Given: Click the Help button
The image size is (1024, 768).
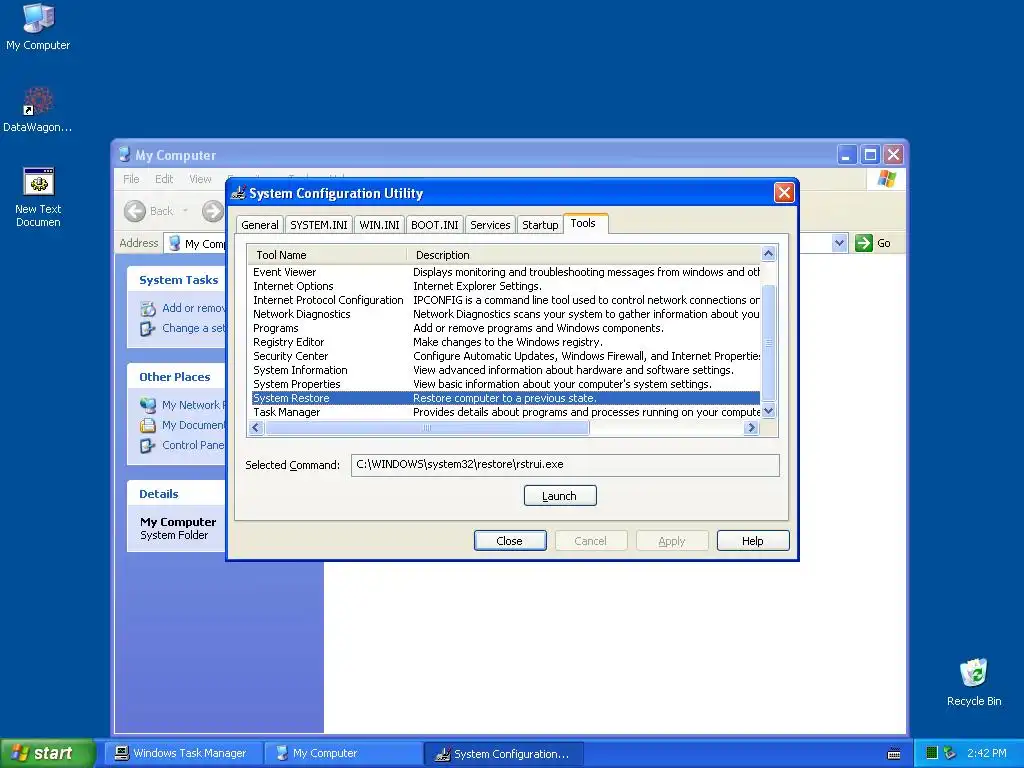Looking at the screenshot, I should pyautogui.click(x=752, y=541).
